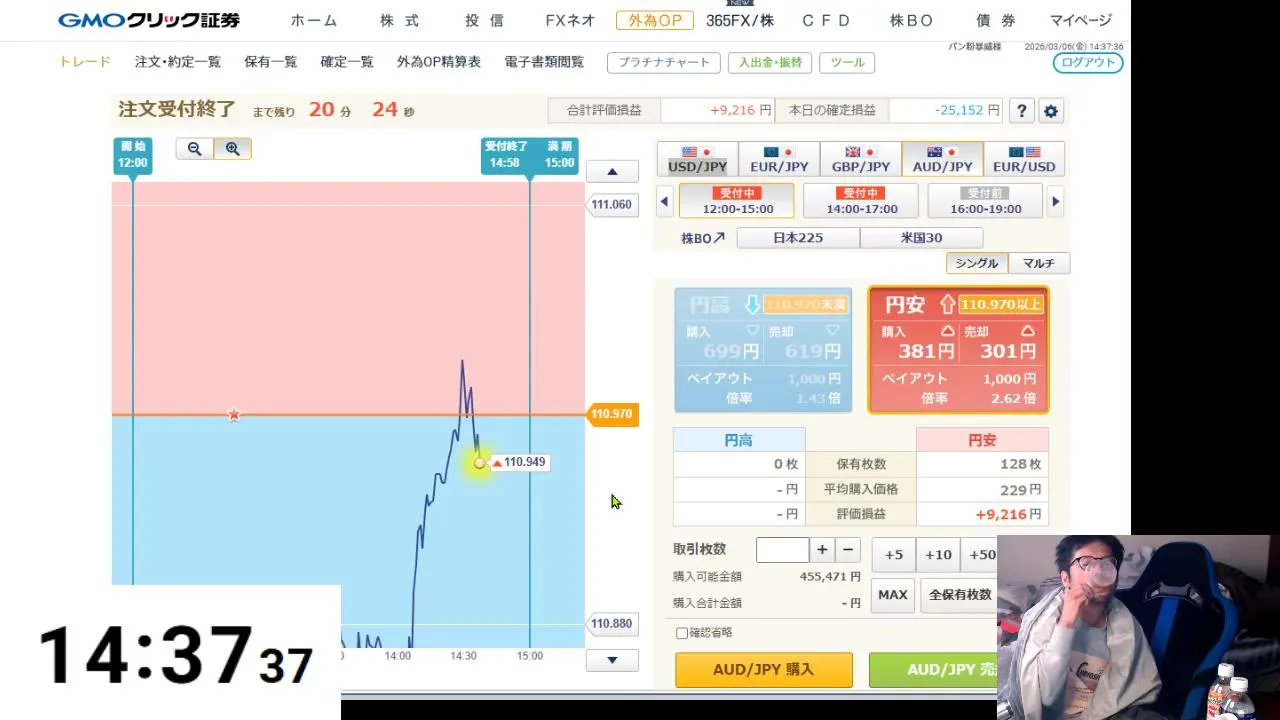The width and height of the screenshot is (1280, 720).
Task: Switch to シングル view mode
Action: [977, 263]
